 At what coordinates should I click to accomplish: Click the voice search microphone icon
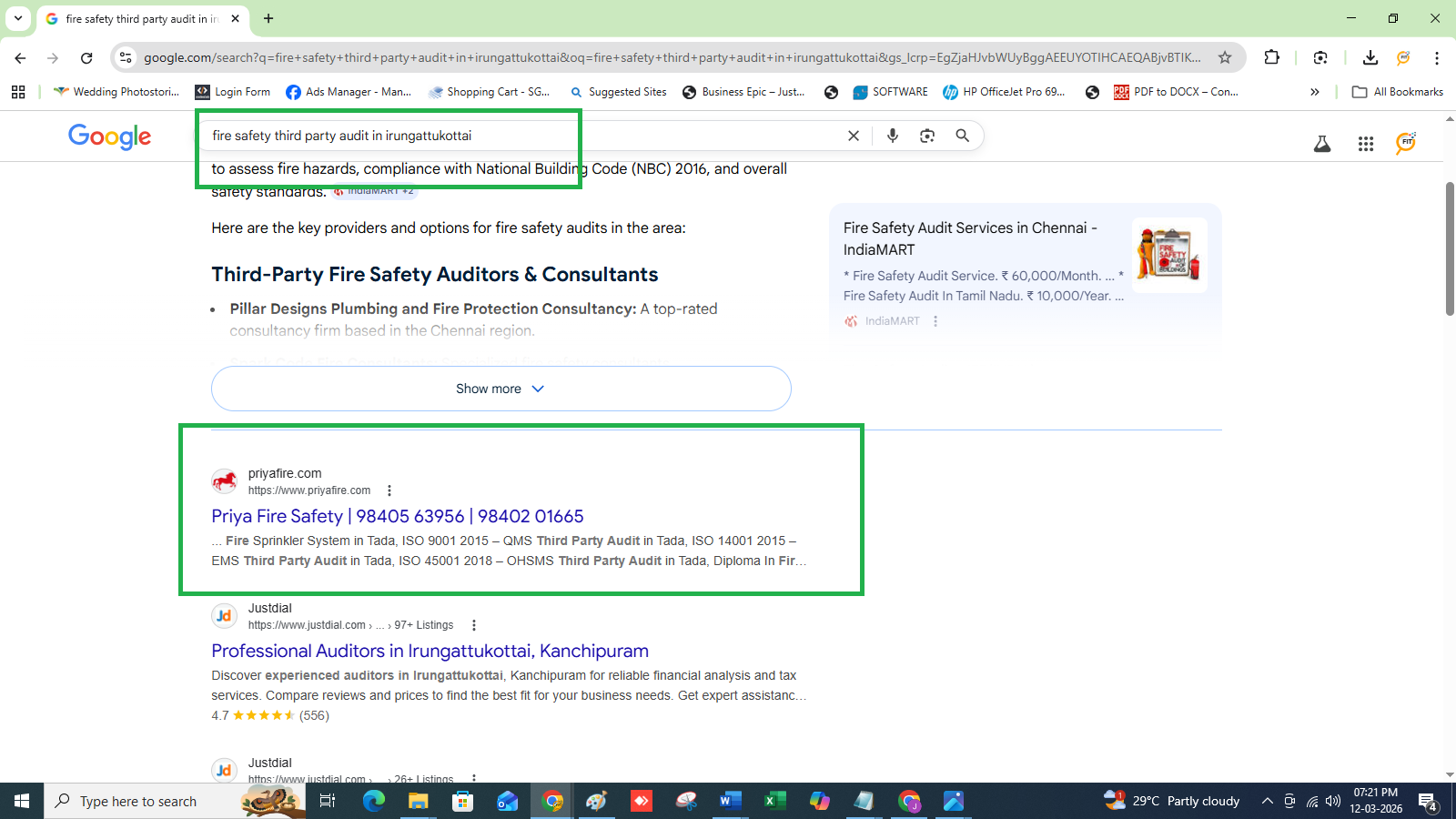892,136
